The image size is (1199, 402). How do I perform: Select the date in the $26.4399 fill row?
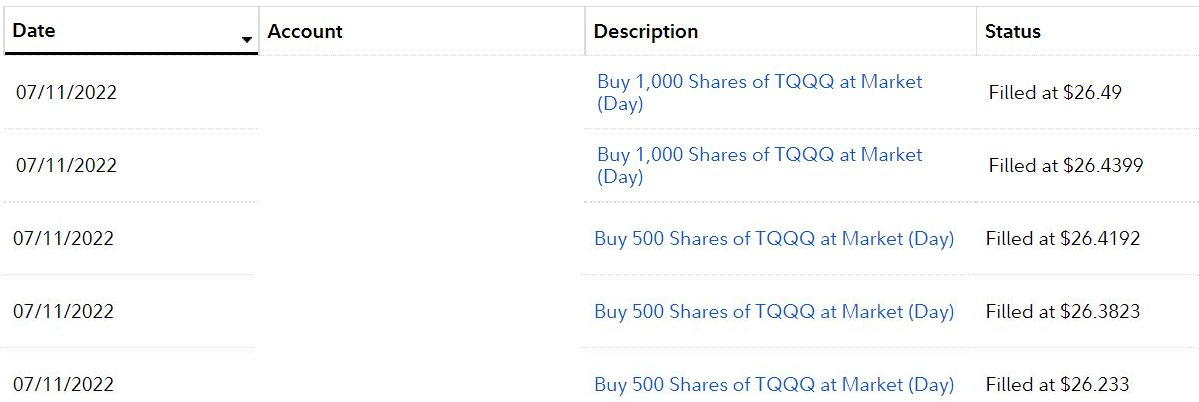tap(66, 166)
